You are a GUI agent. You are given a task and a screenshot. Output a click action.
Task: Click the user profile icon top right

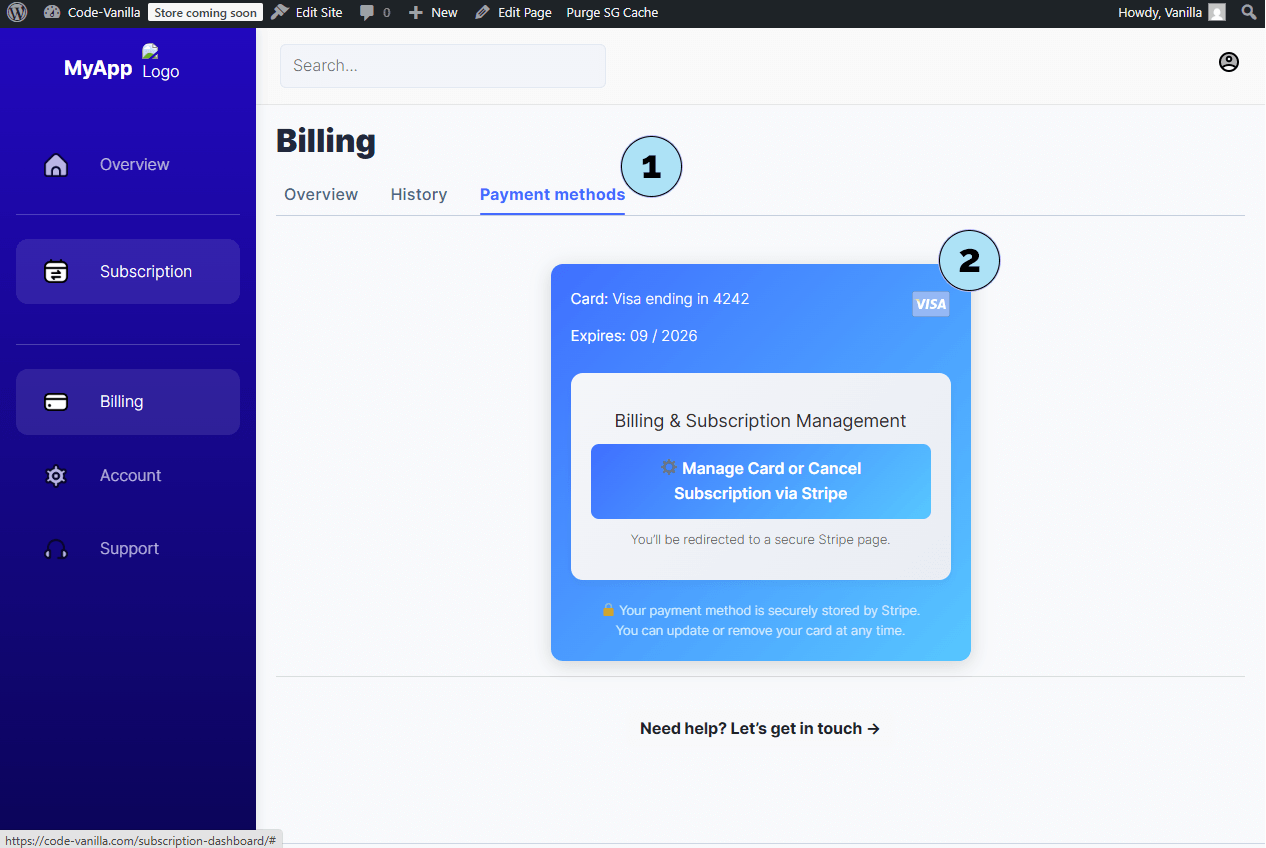pyautogui.click(x=1228, y=62)
